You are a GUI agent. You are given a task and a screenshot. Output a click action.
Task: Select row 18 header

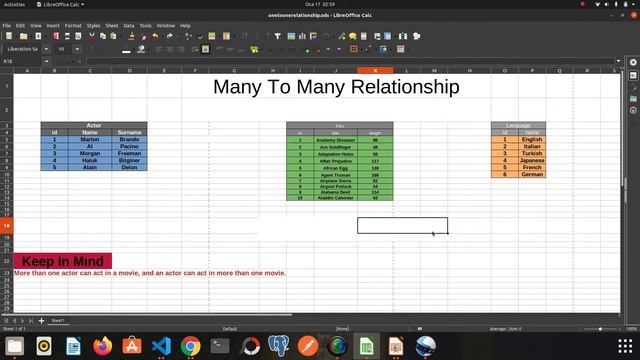tap(7, 226)
